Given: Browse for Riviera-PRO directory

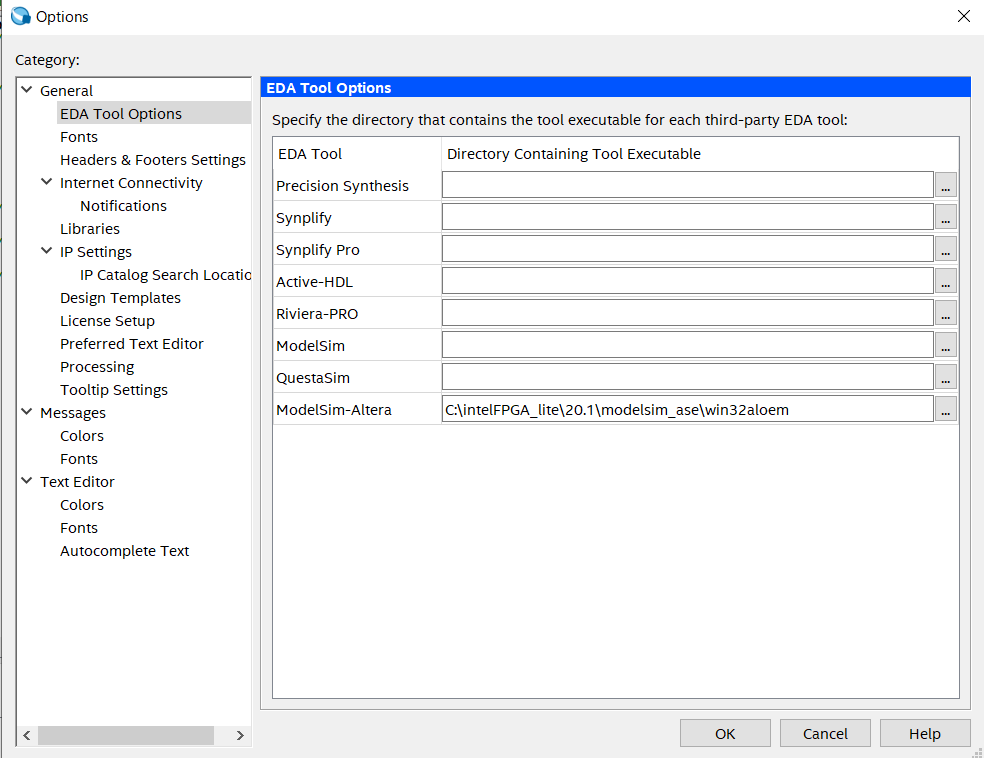Looking at the screenshot, I should [x=946, y=313].
